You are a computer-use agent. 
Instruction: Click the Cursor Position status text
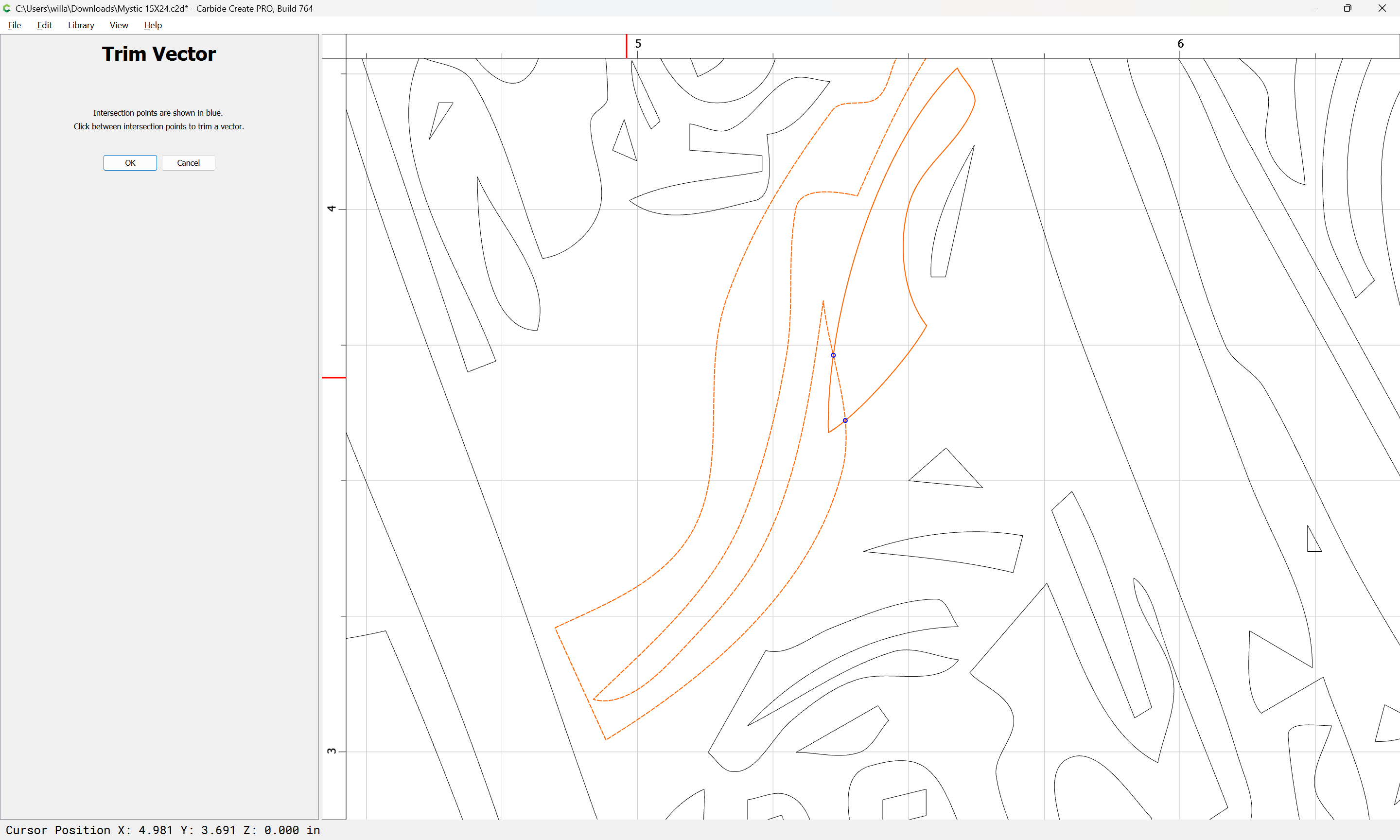point(163,830)
